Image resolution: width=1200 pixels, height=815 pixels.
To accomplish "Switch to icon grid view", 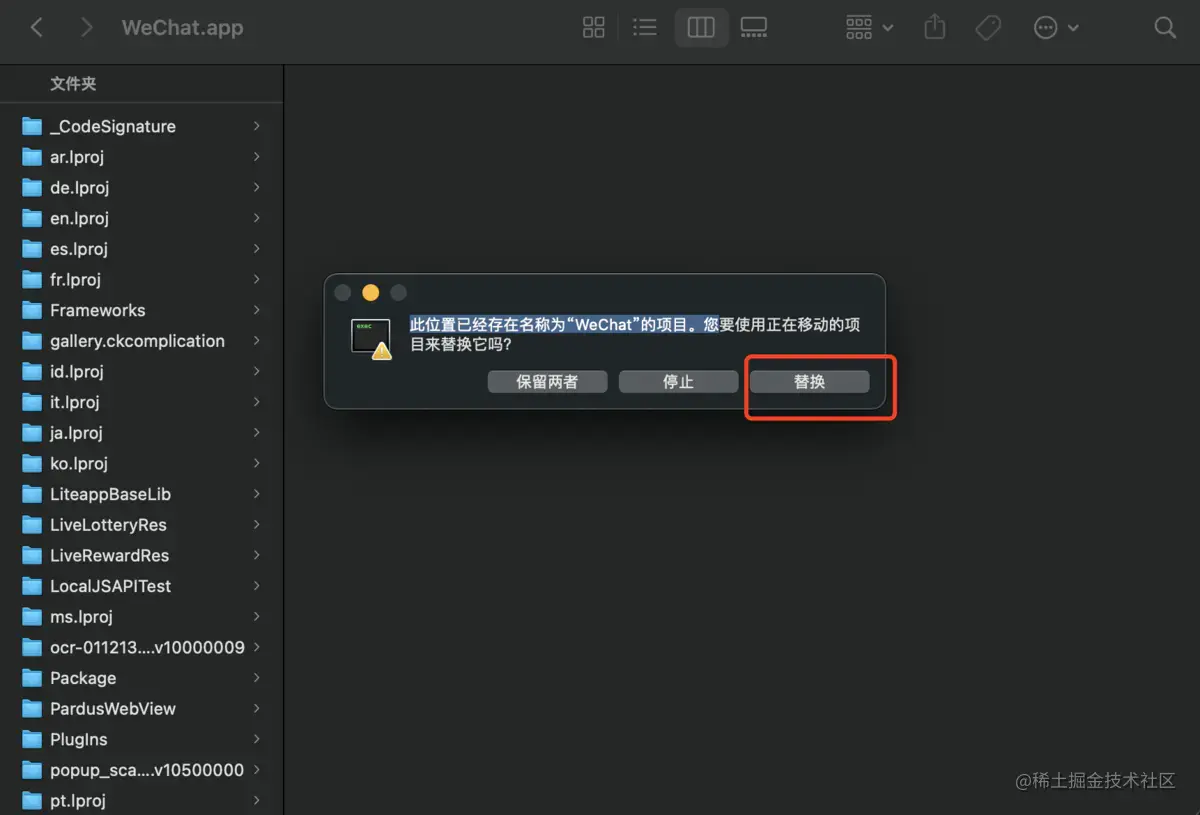I will 594,28.
